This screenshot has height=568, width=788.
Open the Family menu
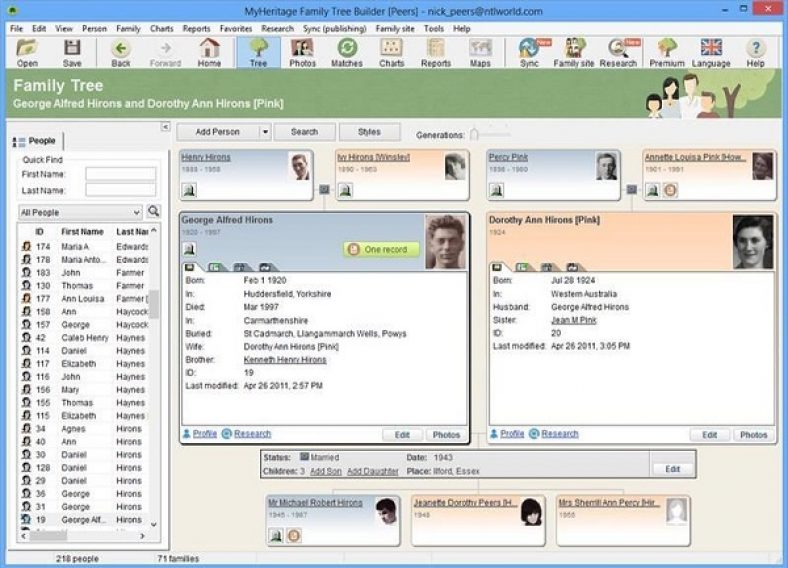point(128,29)
